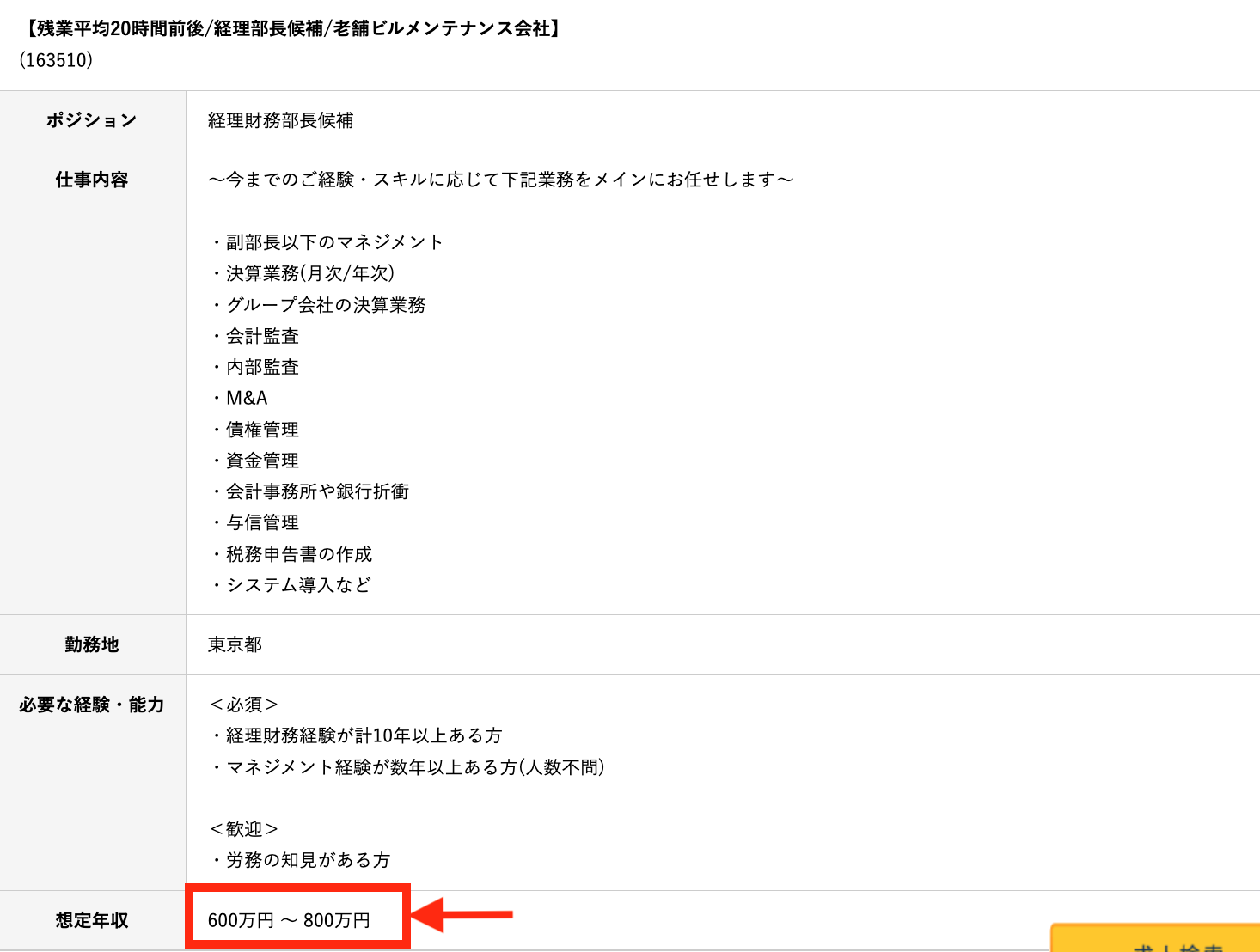This screenshot has width=1260, height=952.
Task: Click the 東京都 location value
Action: [x=235, y=644]
